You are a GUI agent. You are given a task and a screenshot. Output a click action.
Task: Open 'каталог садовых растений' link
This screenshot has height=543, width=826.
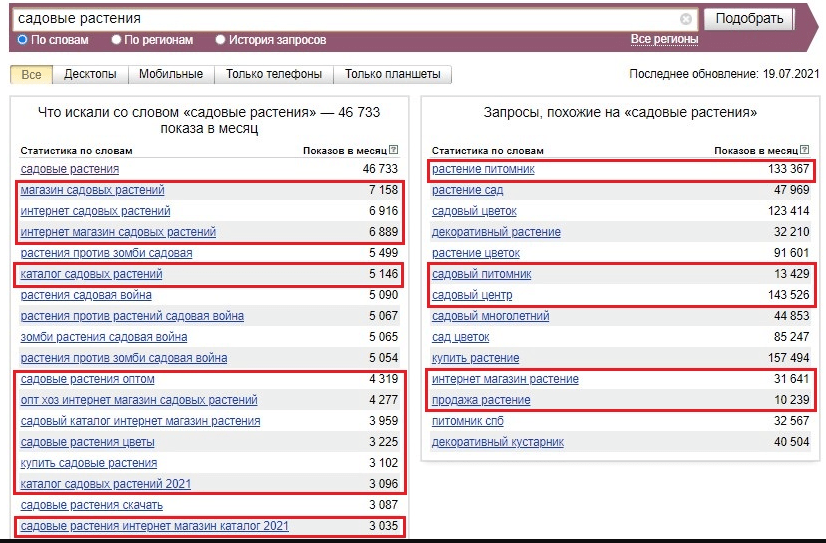click(91, 274)
